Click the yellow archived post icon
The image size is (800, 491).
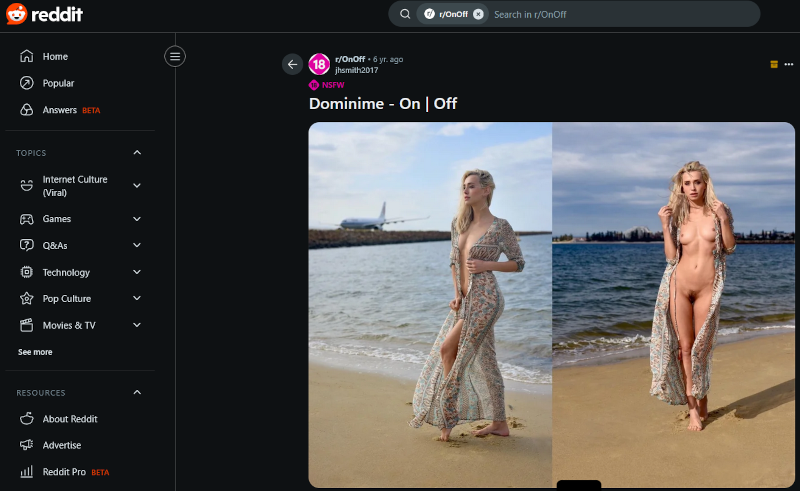point(774,64)
